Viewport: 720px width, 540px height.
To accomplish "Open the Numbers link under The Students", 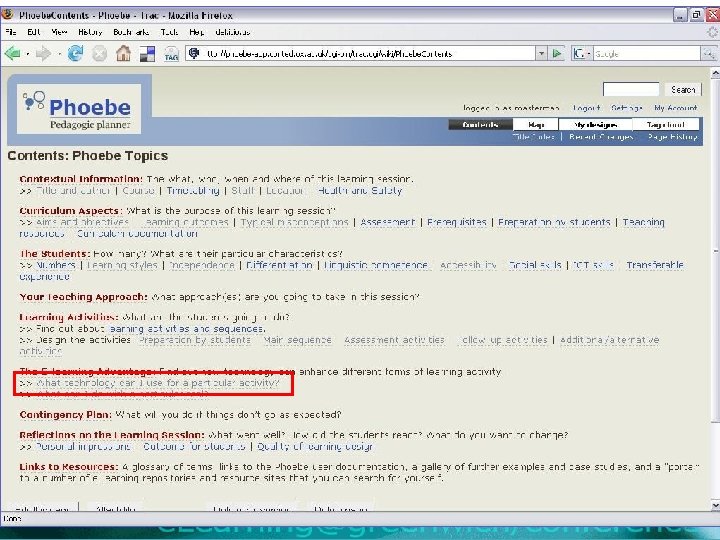I will pyautogui.click(x=56, y=265).
